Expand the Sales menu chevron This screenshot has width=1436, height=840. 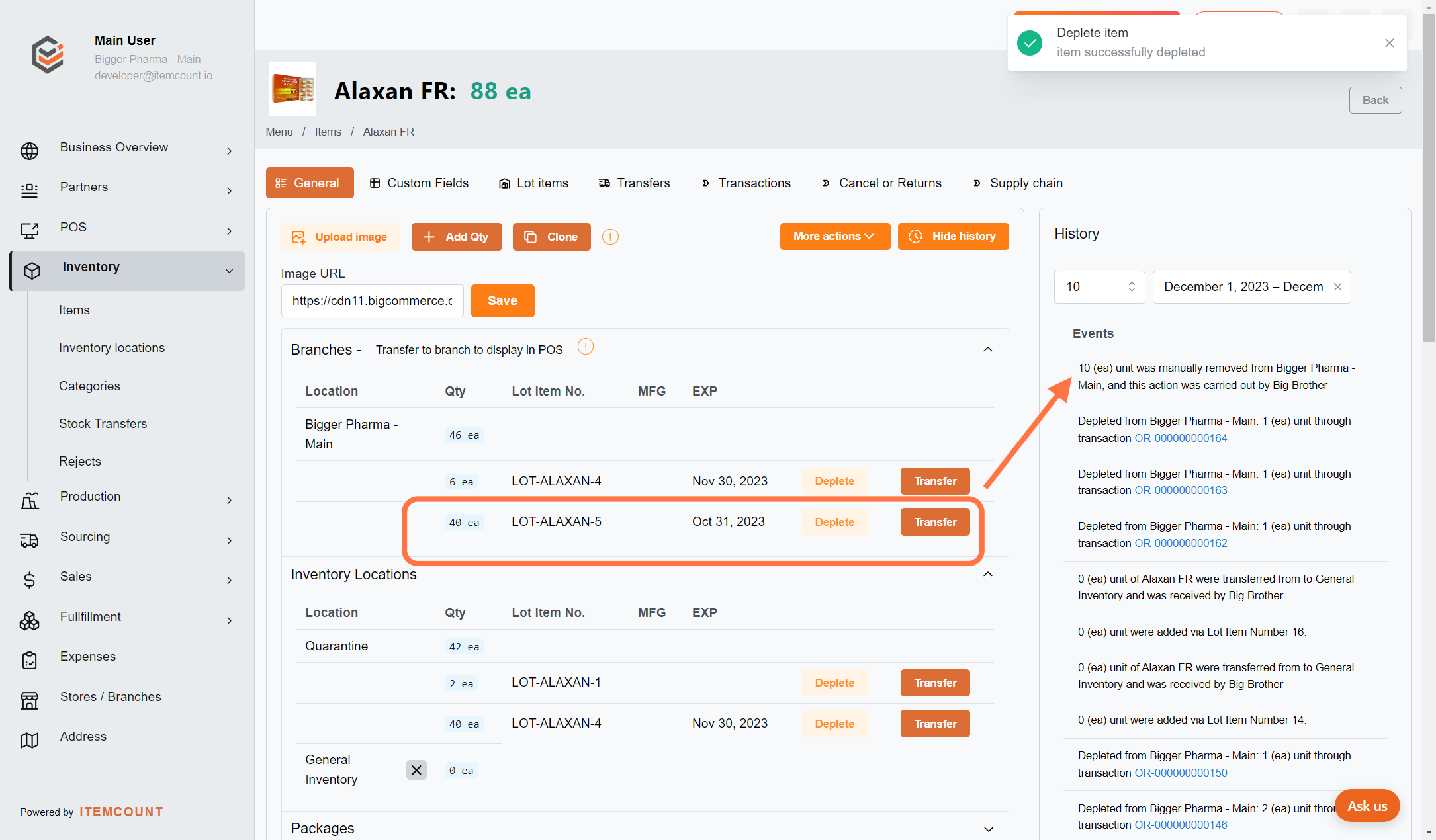tap(229, 581)
